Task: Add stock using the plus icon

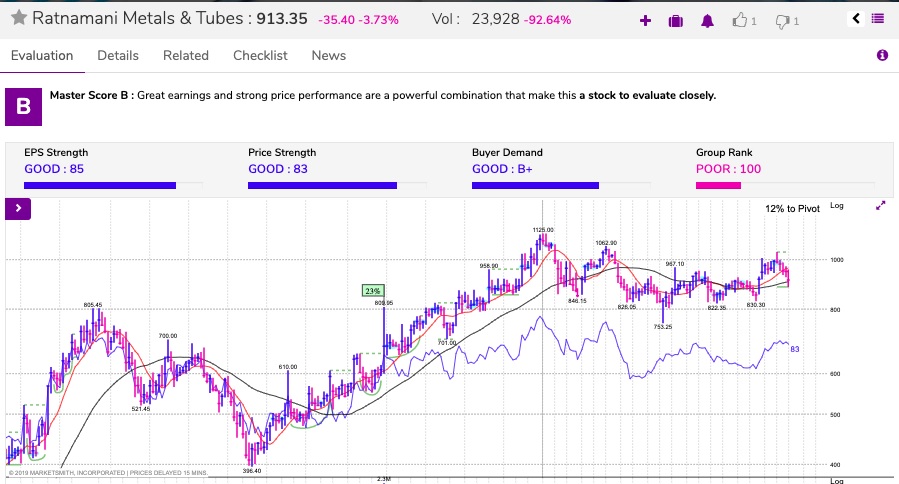Action: pos(645,20)
